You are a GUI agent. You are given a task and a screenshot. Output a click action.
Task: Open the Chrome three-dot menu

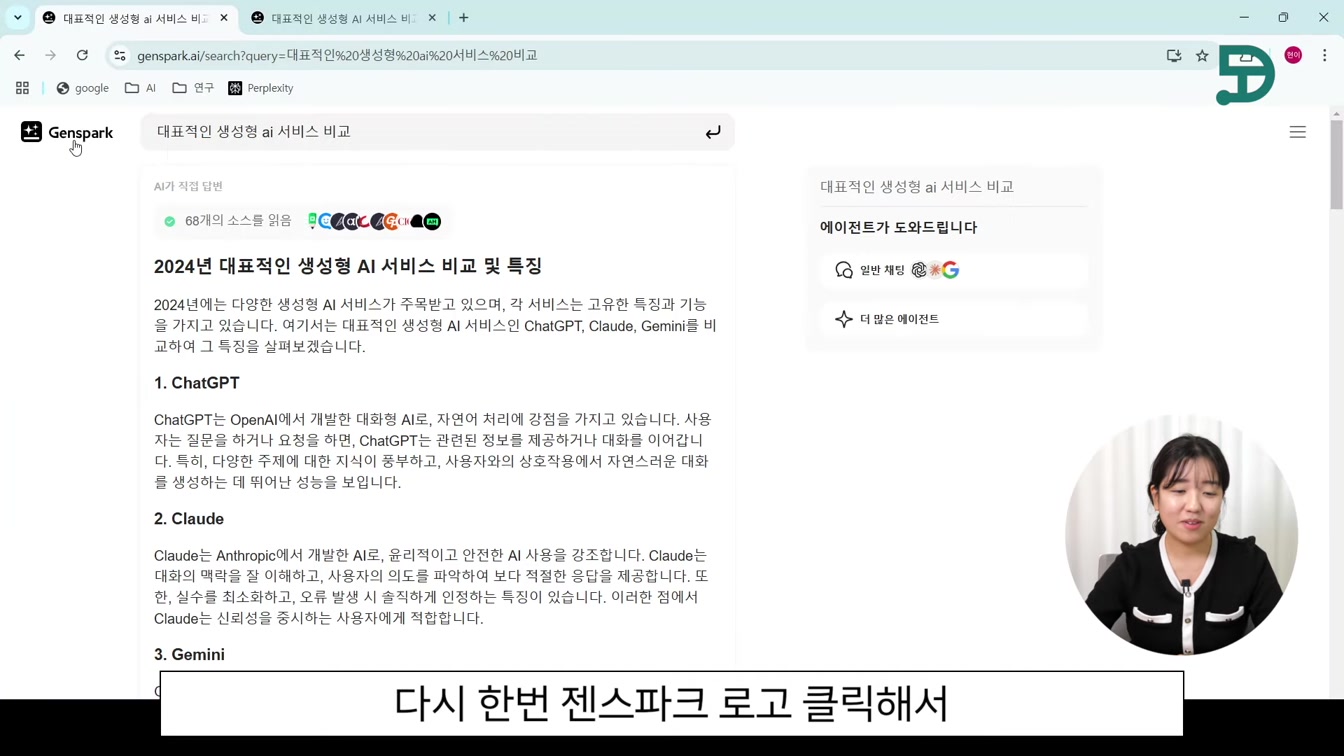click(x=1324, y=55)
